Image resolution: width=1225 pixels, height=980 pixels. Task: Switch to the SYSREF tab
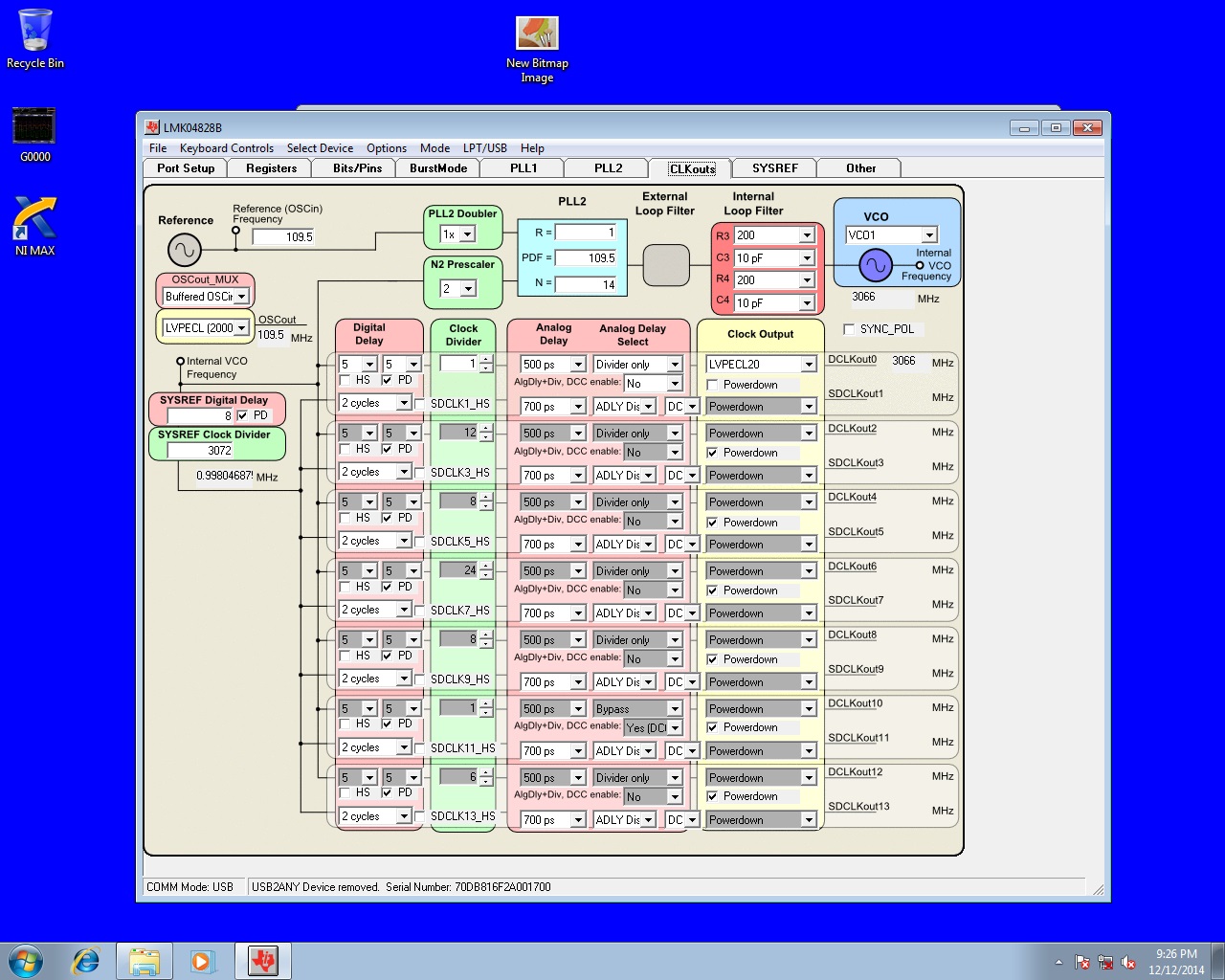(x=775, y=168)
